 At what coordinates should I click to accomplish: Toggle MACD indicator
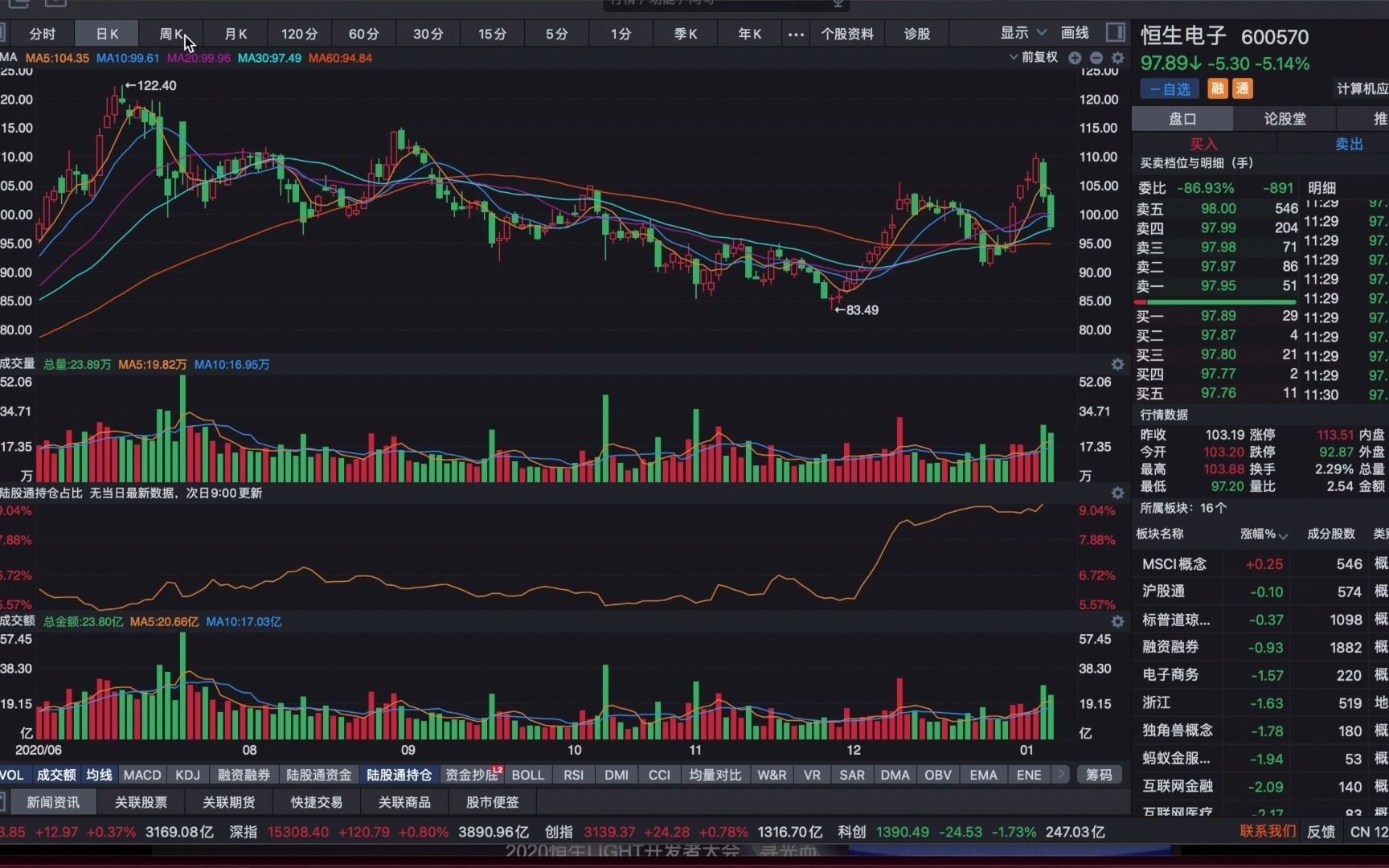click(x=142, y=775)
